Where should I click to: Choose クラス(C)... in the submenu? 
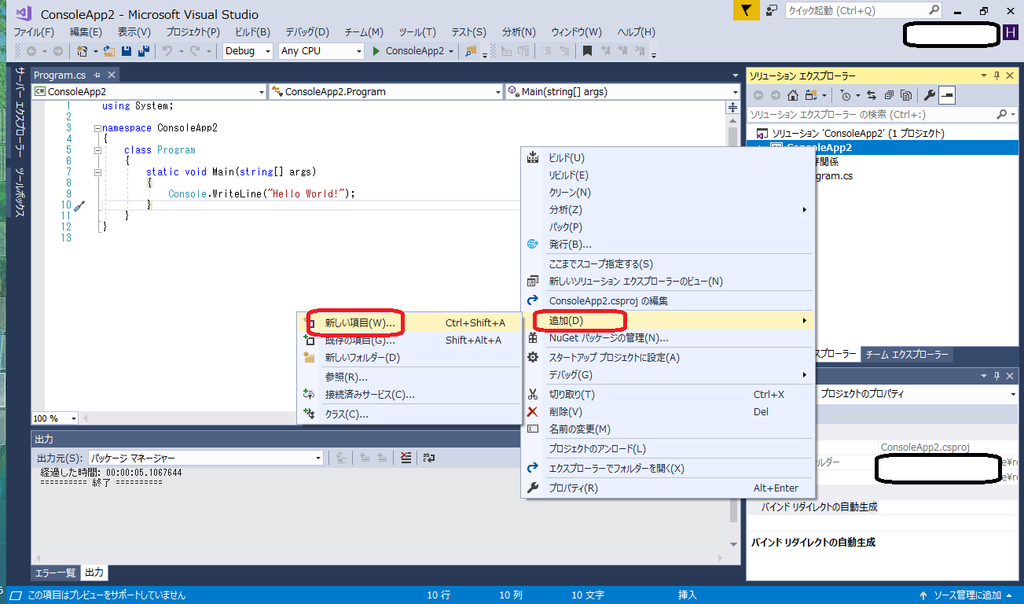coord(409,414)
